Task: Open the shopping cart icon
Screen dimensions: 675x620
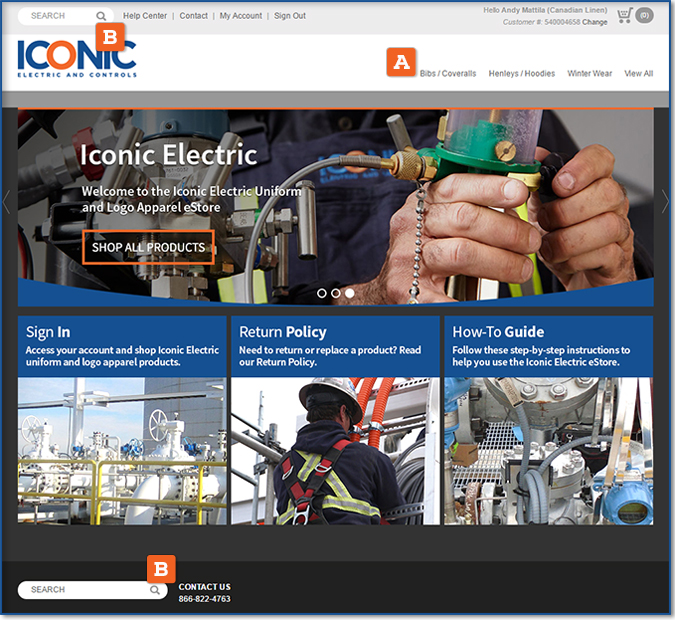Action: click(x=624, y=16)
